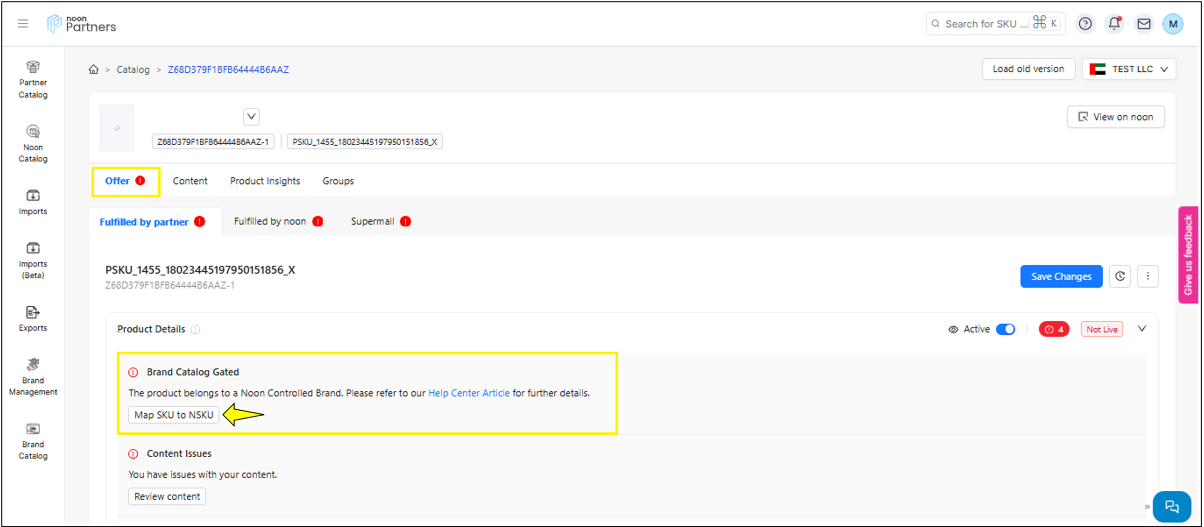Open the hamburger navigation menu
The image size is (1204, 527).
pyautogui.click(x=23, y=24)
